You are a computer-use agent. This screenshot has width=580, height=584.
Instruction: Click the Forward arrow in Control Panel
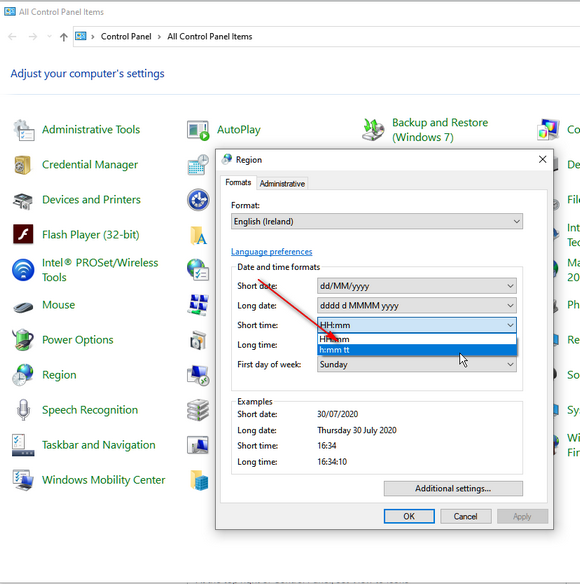[33, 36]
